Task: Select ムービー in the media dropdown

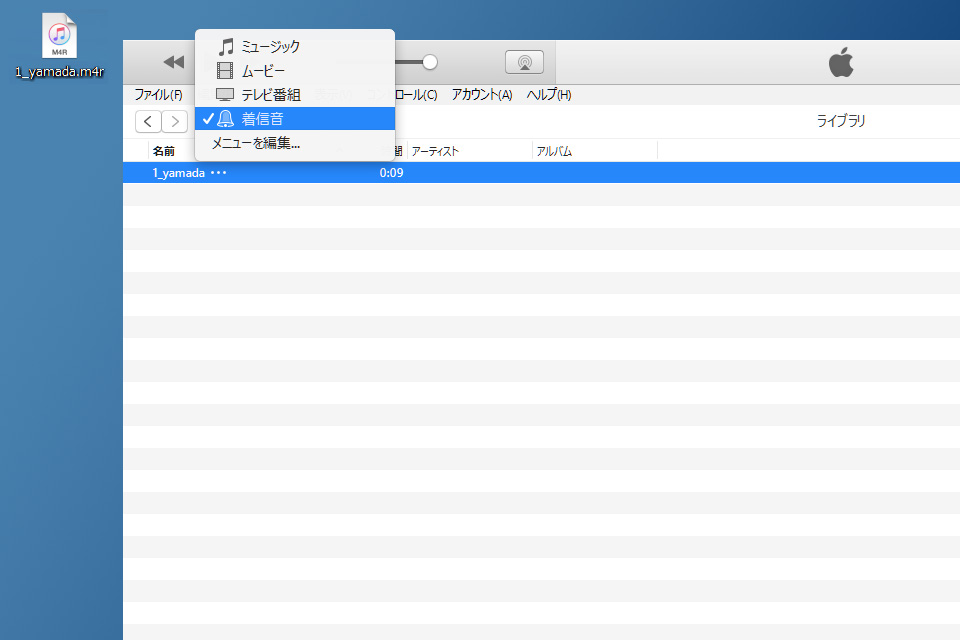Action: [294, 71]
